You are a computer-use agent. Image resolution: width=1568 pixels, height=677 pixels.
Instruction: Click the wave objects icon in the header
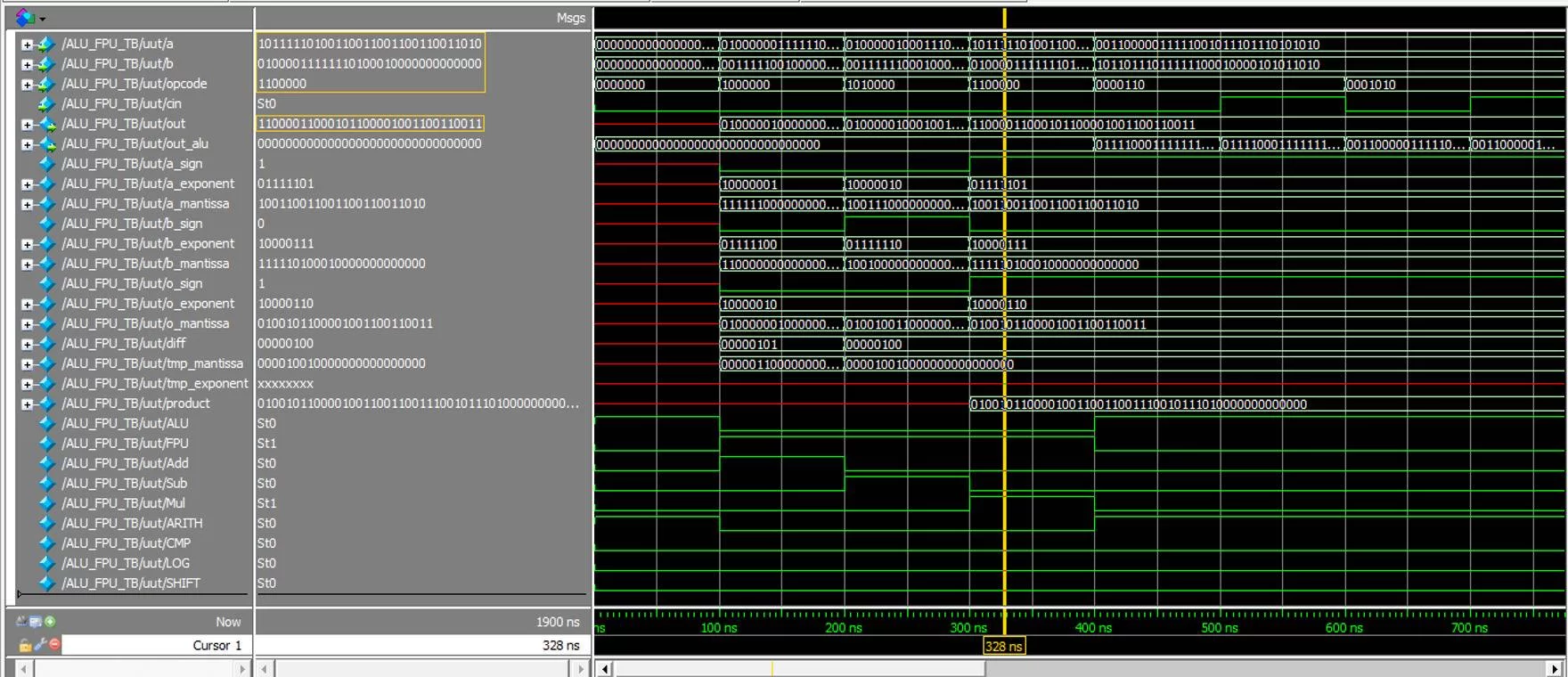(x=24, y=17)
